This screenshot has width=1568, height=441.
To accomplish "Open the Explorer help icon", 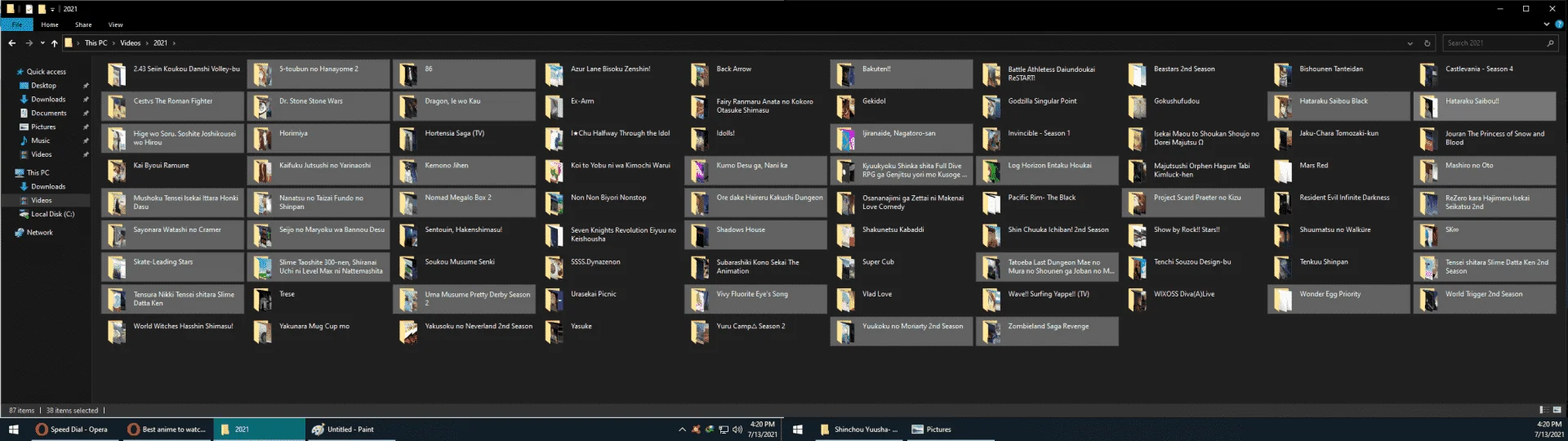I will [x=1559, y=24].
